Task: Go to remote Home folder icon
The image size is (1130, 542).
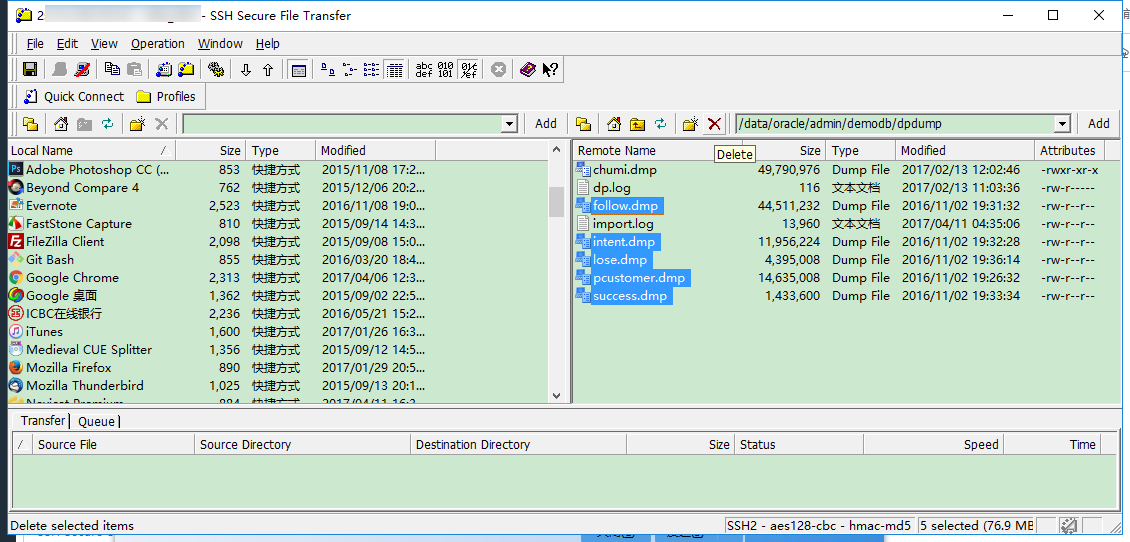Action: [x=614, y=124]
